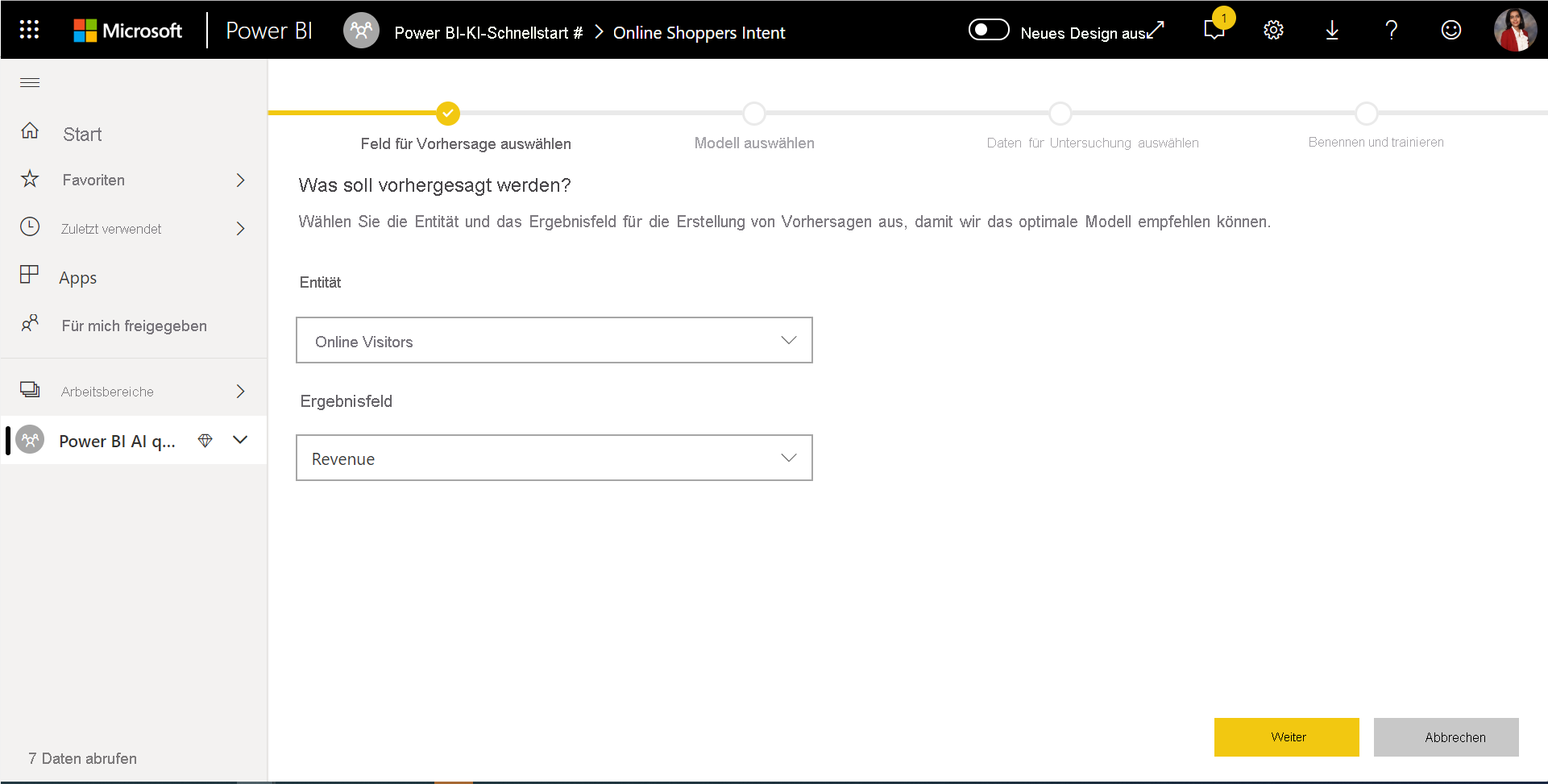Open the user profile picture
1548x784 pixels.
[x=1515, y=30]
